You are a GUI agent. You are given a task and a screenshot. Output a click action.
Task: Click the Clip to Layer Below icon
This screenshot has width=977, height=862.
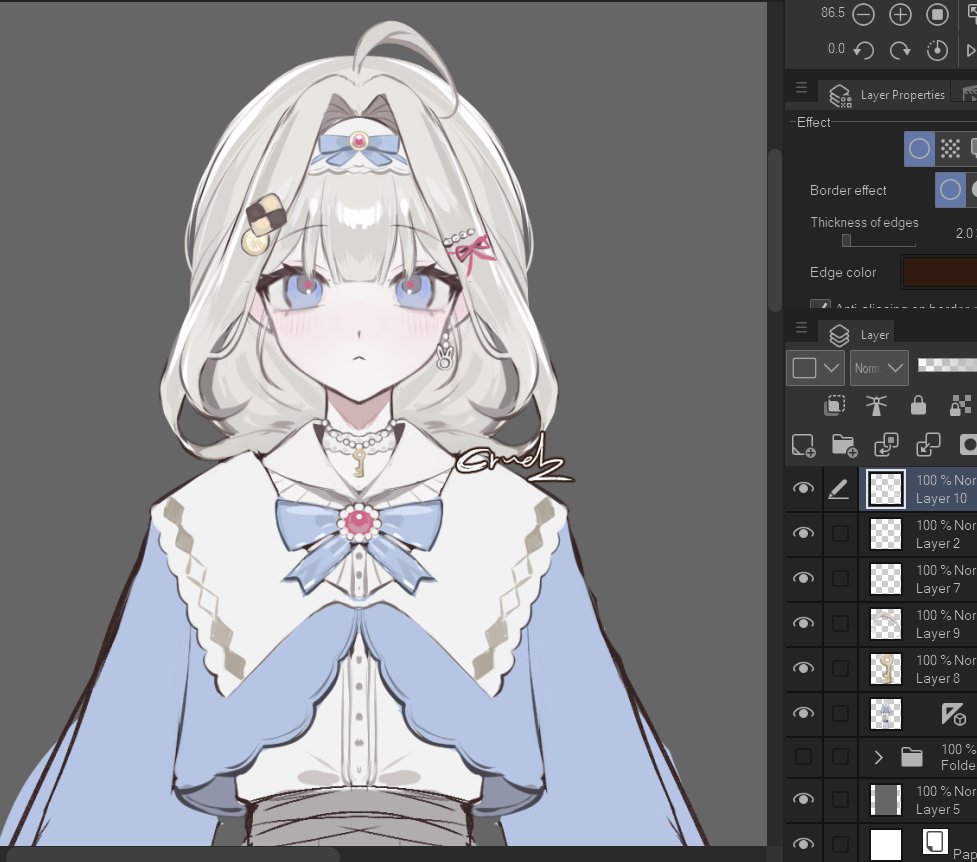[834, 406]
